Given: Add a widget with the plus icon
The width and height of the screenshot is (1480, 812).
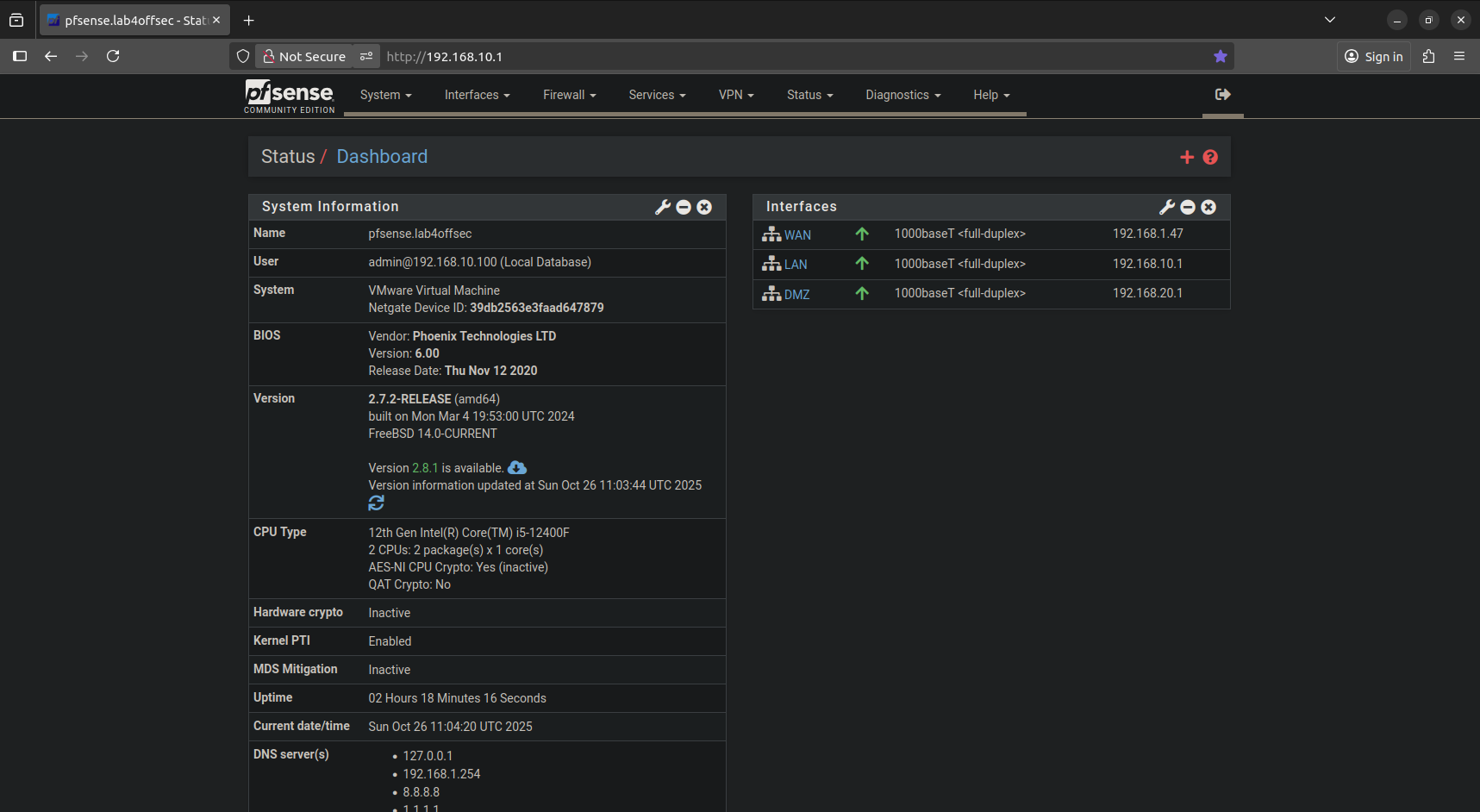Looking at the screenshot, I should [x=1187, y=157].
